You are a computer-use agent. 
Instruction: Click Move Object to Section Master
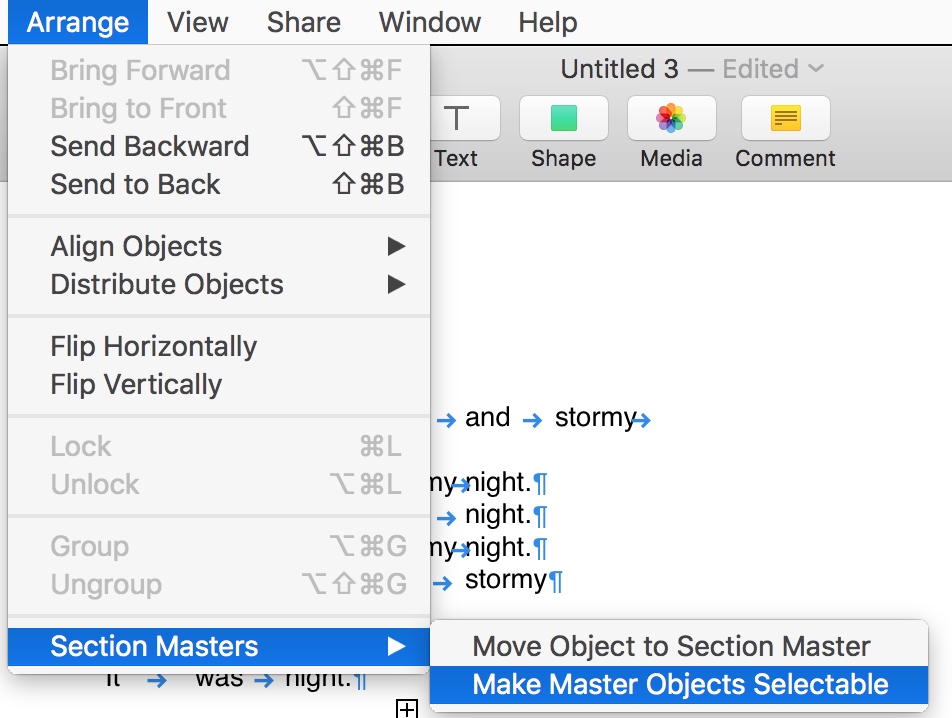click(x=672, y=646)
